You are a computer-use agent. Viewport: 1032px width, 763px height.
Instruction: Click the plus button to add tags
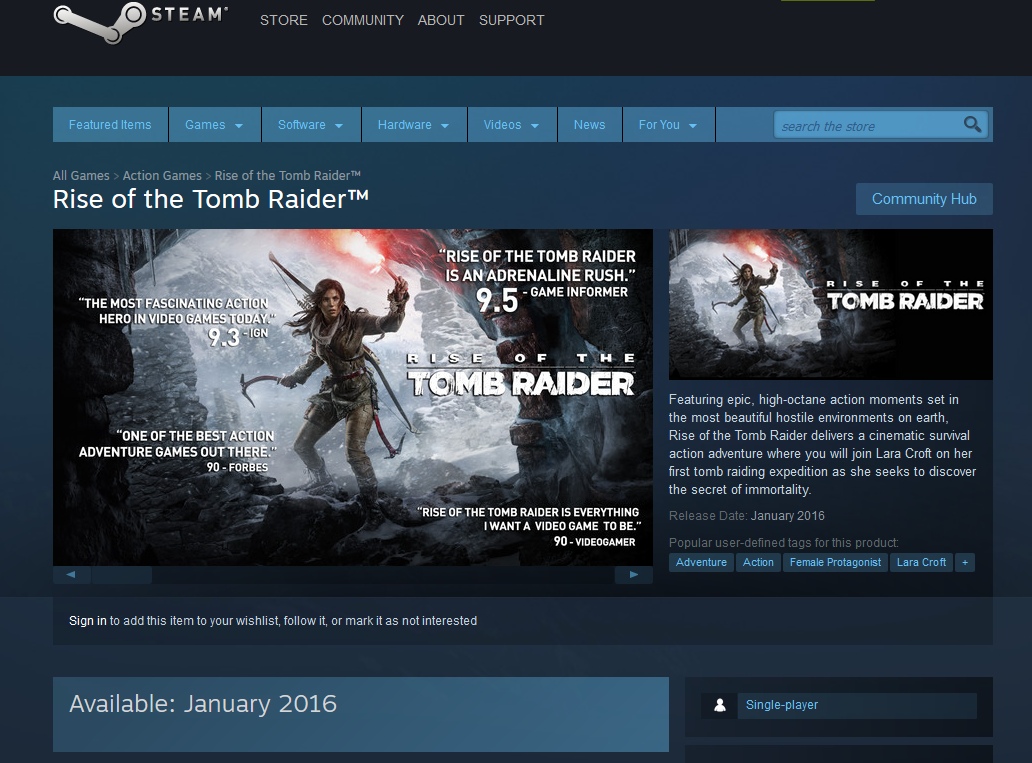965,562
